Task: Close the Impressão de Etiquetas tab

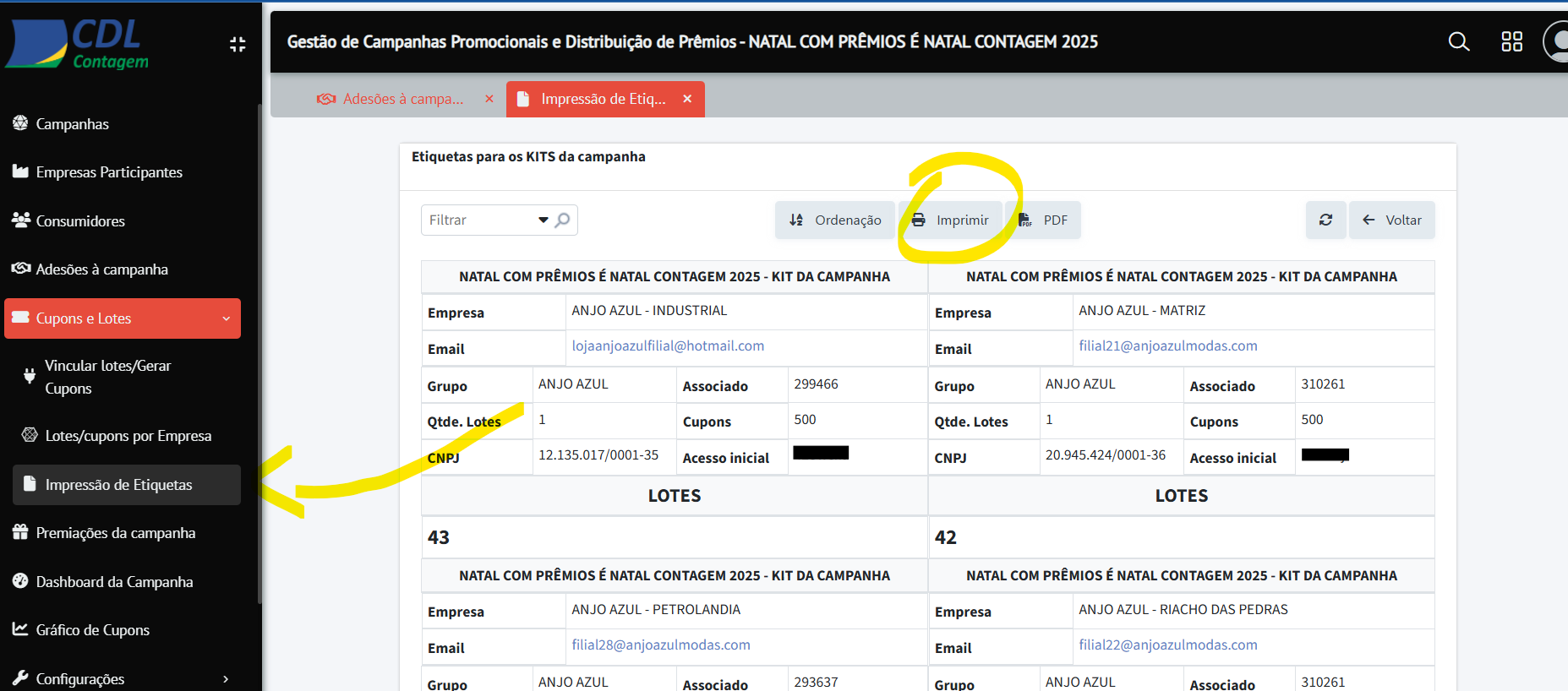Action: (x=687, y=99)
